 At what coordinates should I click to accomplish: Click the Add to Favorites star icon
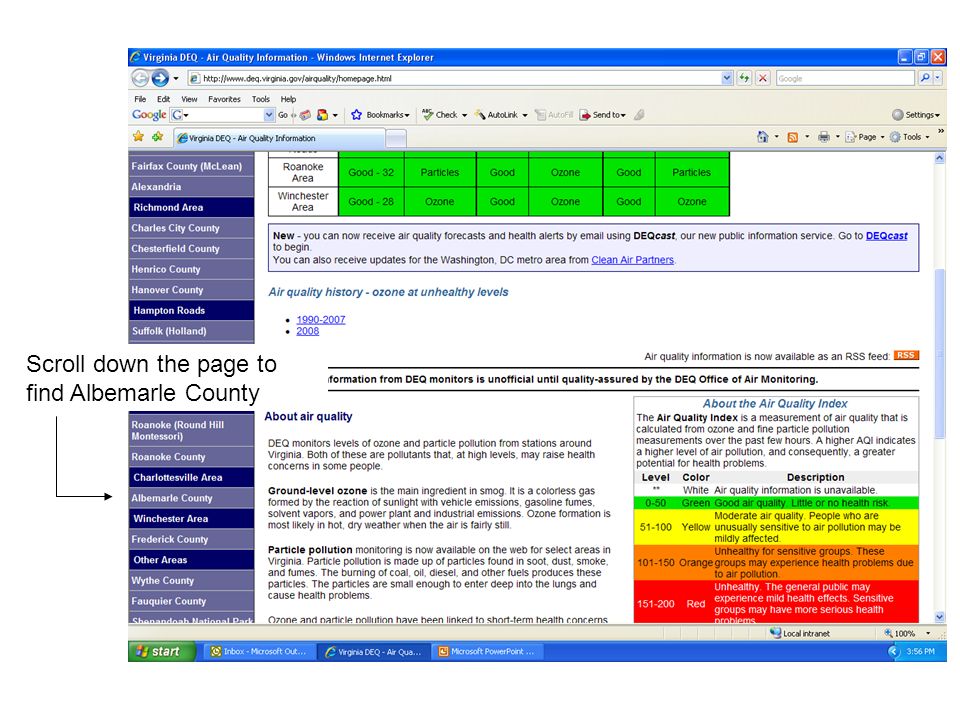pos(158,137)
